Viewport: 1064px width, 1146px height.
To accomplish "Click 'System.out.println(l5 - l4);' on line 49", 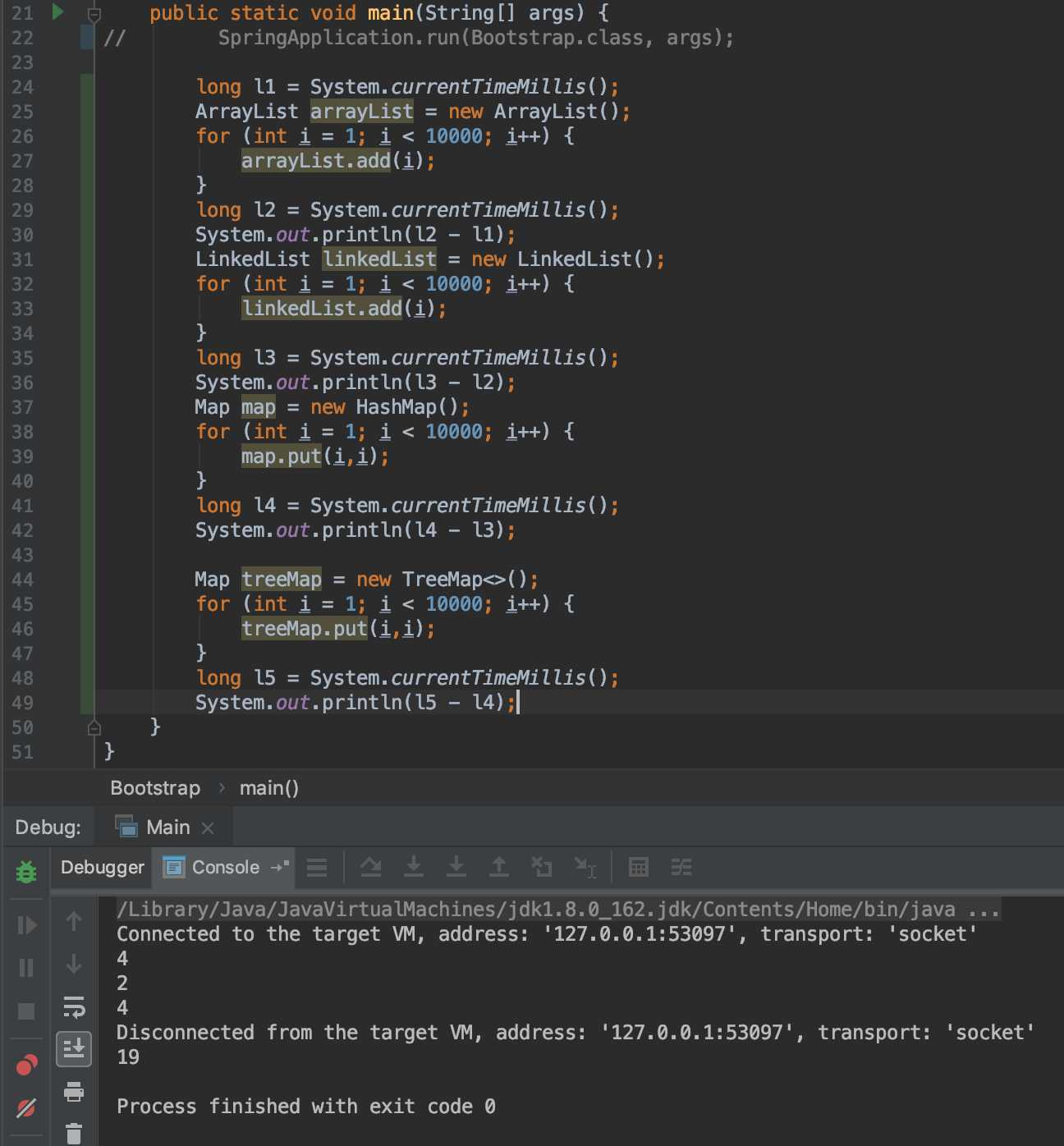I will click(x=355, y=703).
